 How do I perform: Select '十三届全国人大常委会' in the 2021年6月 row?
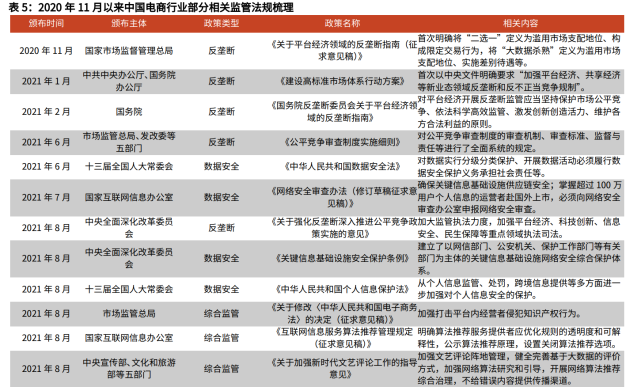[129, 167]
